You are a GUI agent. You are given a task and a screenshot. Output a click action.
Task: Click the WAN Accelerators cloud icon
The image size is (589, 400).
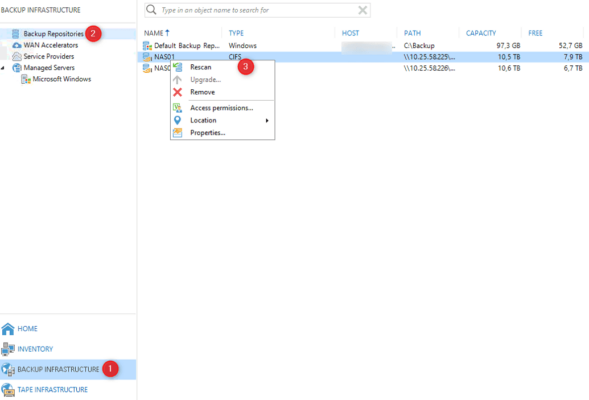[17, 45]
